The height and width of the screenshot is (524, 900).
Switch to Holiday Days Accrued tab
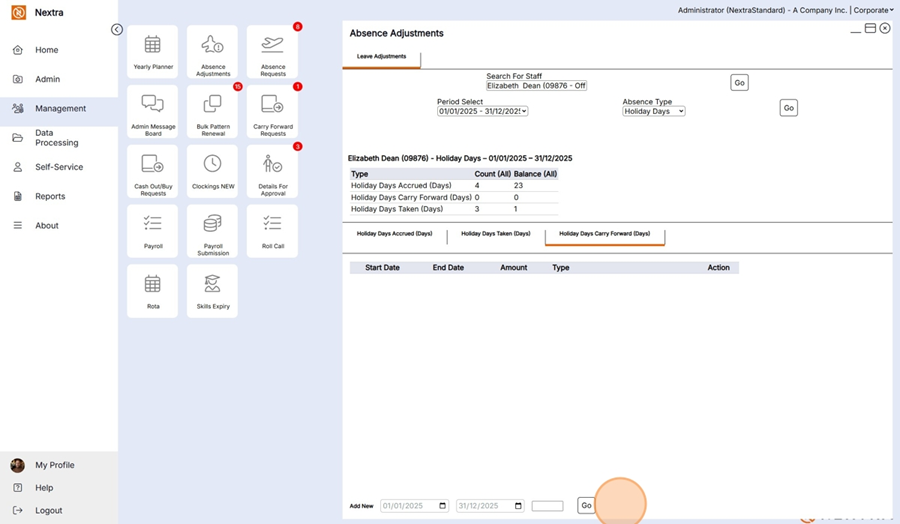tap(394, 234)
